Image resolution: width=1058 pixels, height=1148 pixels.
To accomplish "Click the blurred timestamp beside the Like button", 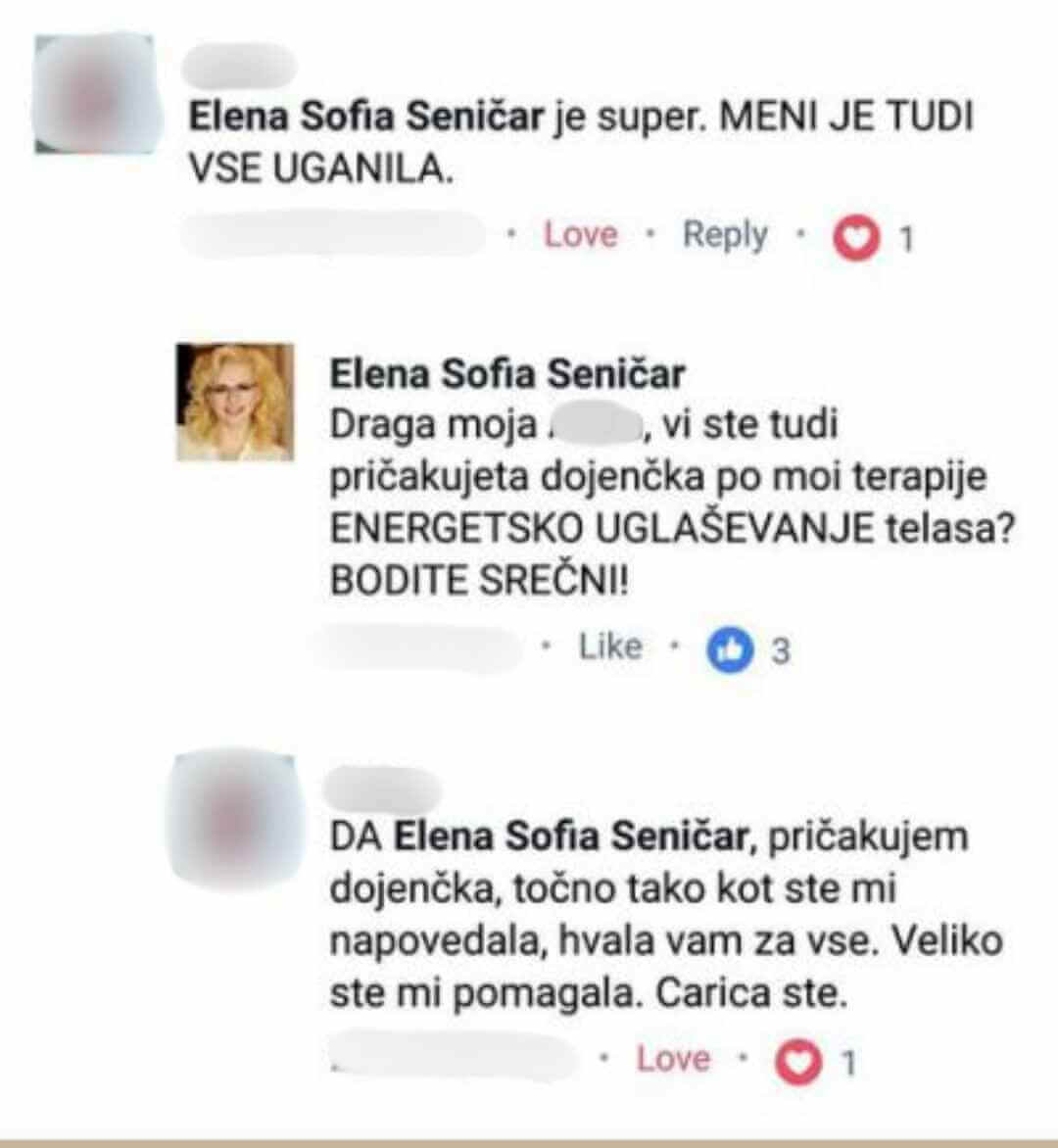I will pos(418,647).
